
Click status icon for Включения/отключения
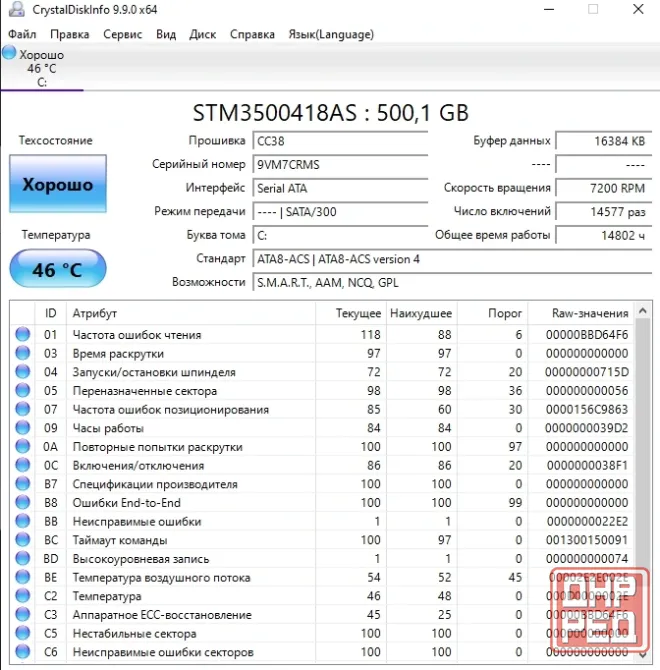tap(23, 465)
